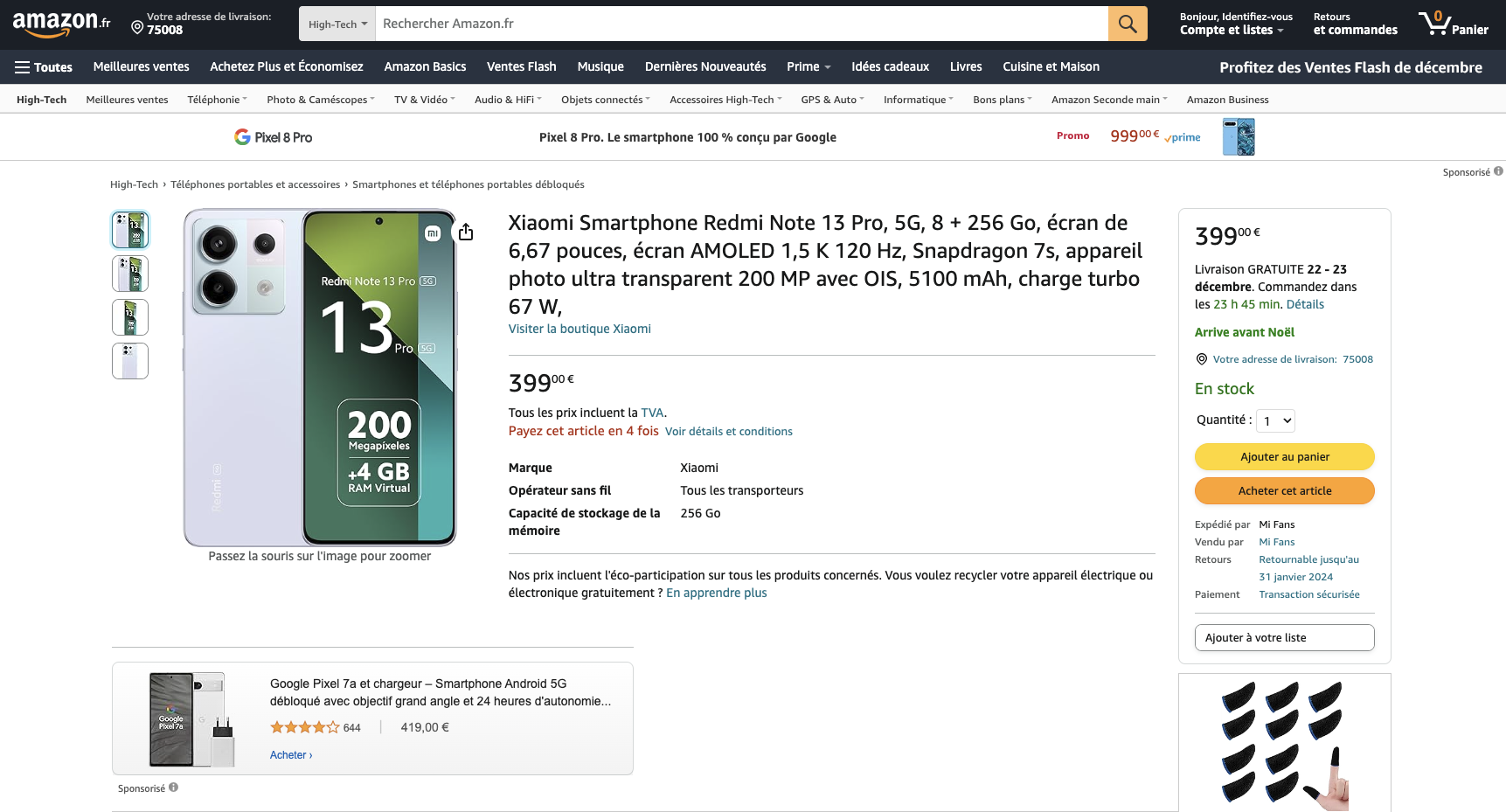
Task: Click the Sponsorisé info icon under Pixel 7a ad
Action: point(174,788)
